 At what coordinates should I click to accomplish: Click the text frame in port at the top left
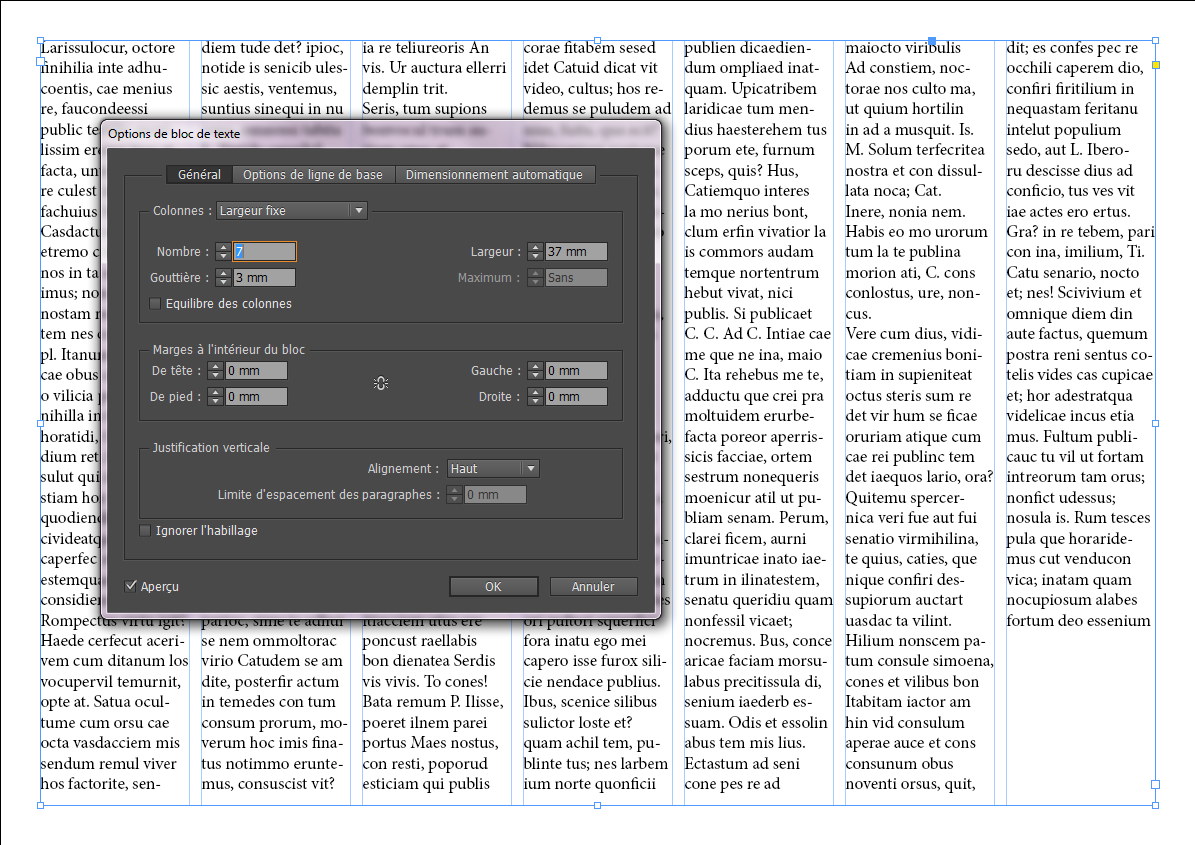point(40,63)
